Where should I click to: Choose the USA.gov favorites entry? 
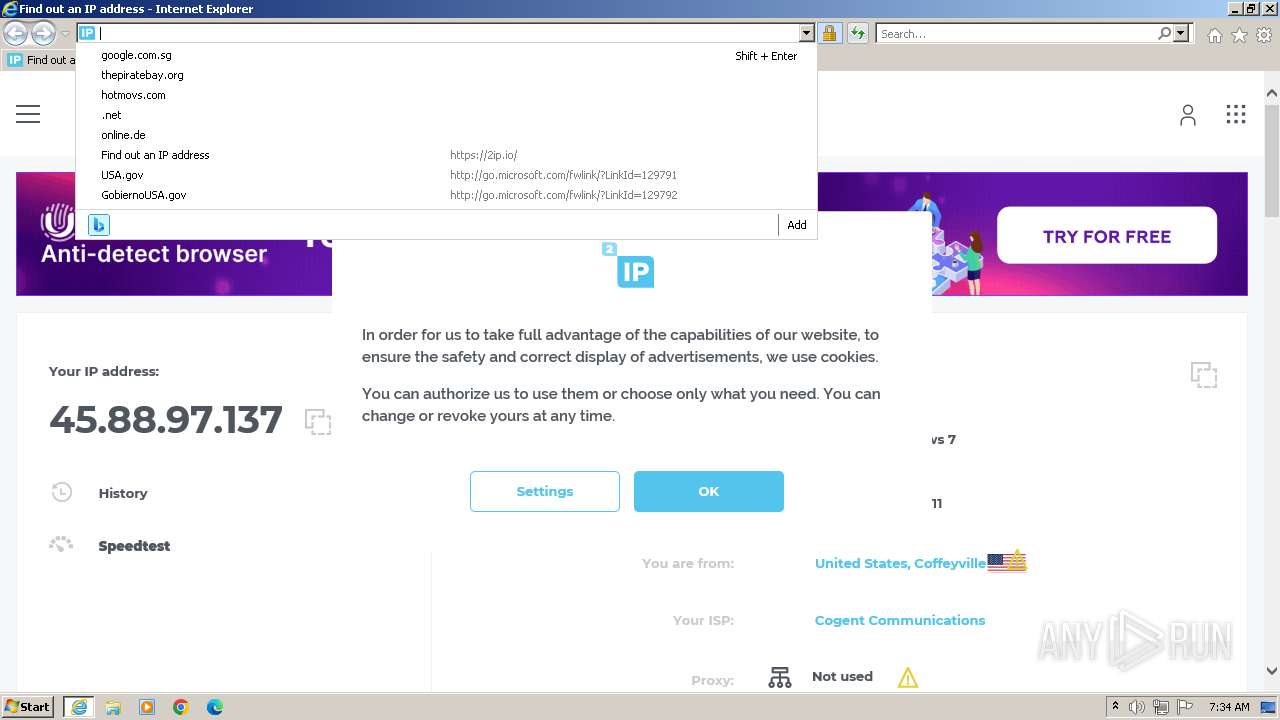(446, 175)
